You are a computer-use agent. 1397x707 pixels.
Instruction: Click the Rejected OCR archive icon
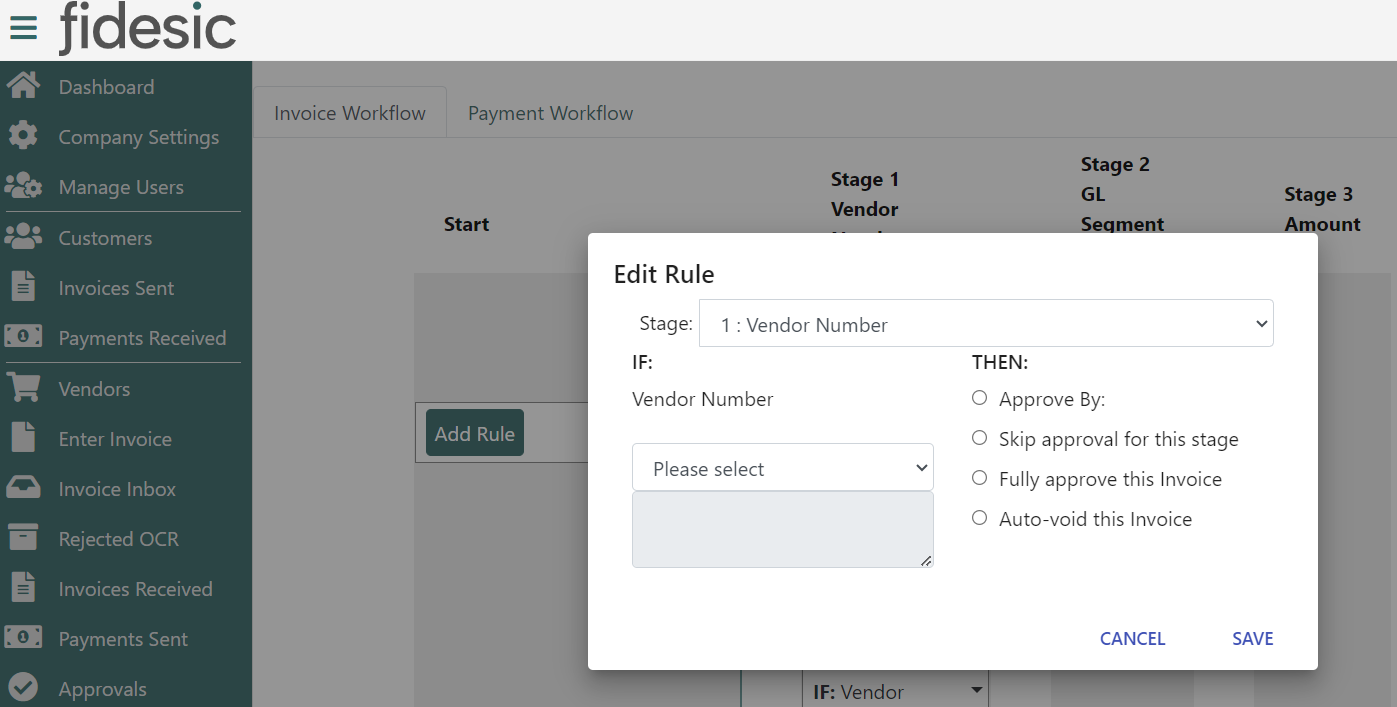point(23,539)
